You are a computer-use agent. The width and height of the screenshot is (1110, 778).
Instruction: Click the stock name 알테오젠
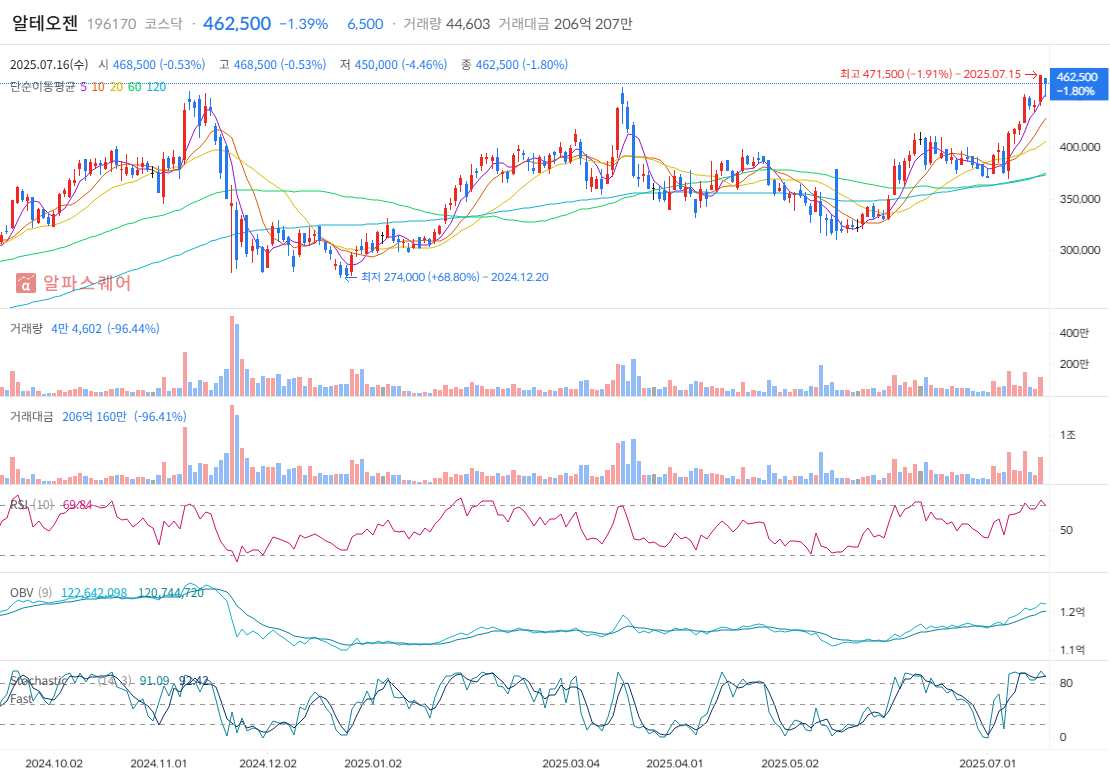[45, 23]
